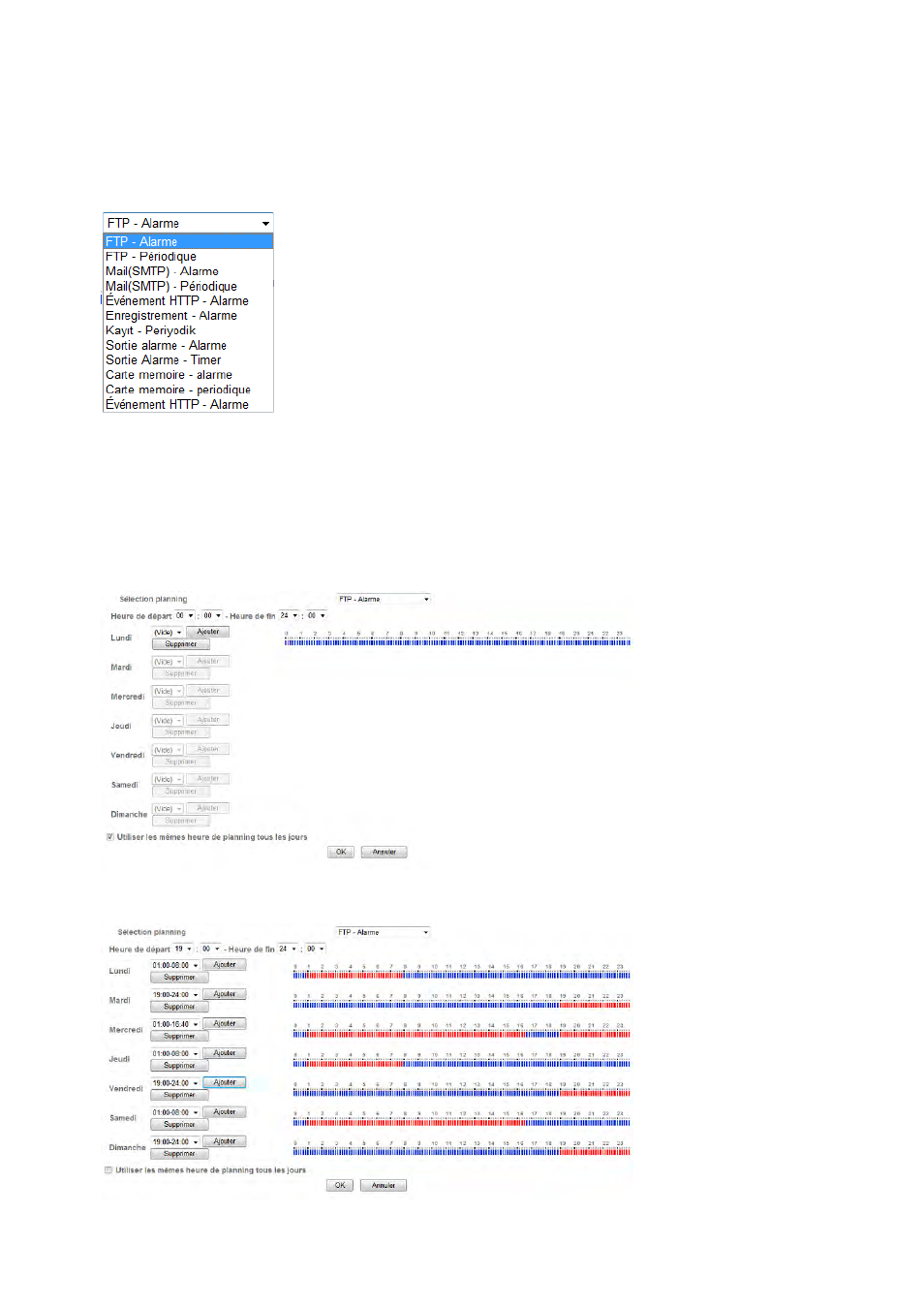The image size is (924, 1308).
Task: Click Supprimer under Mercredi 01:00-16:40
Action: (x=179, y=1037)
